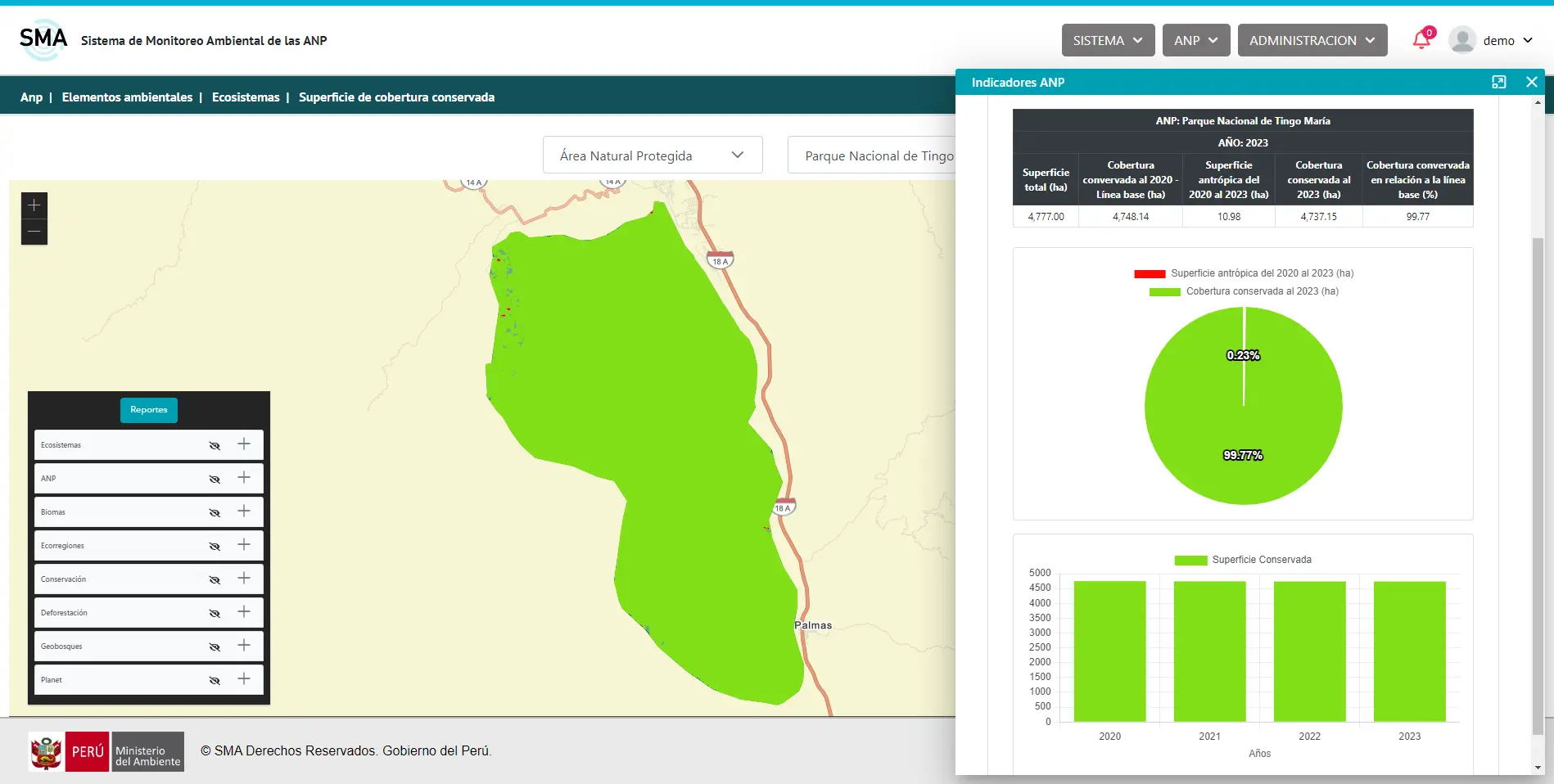
Task: Open the notifications bell
Action: coord(1422,40)
